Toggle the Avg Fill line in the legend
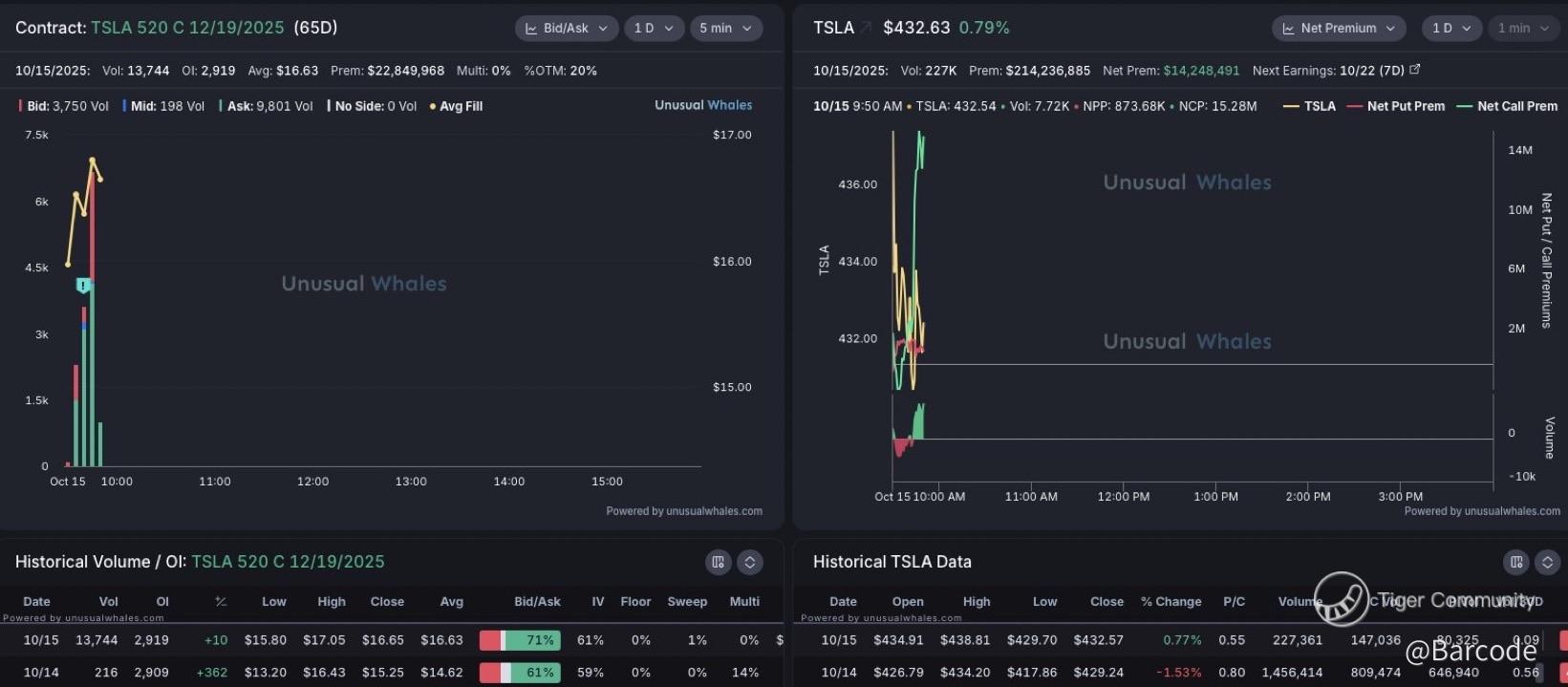This screenshot has height=687, width=1568. tap(456, 106)
